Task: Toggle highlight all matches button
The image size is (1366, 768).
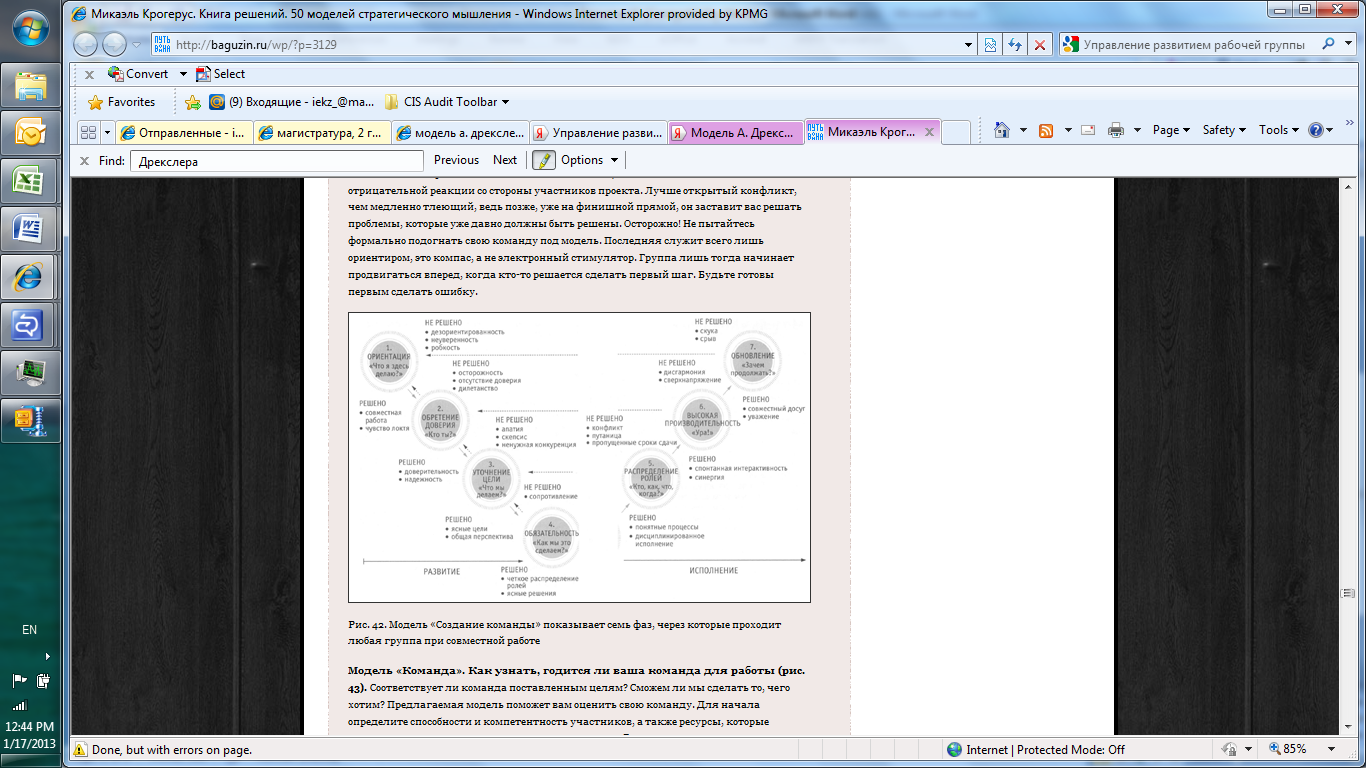Action: 544,160
